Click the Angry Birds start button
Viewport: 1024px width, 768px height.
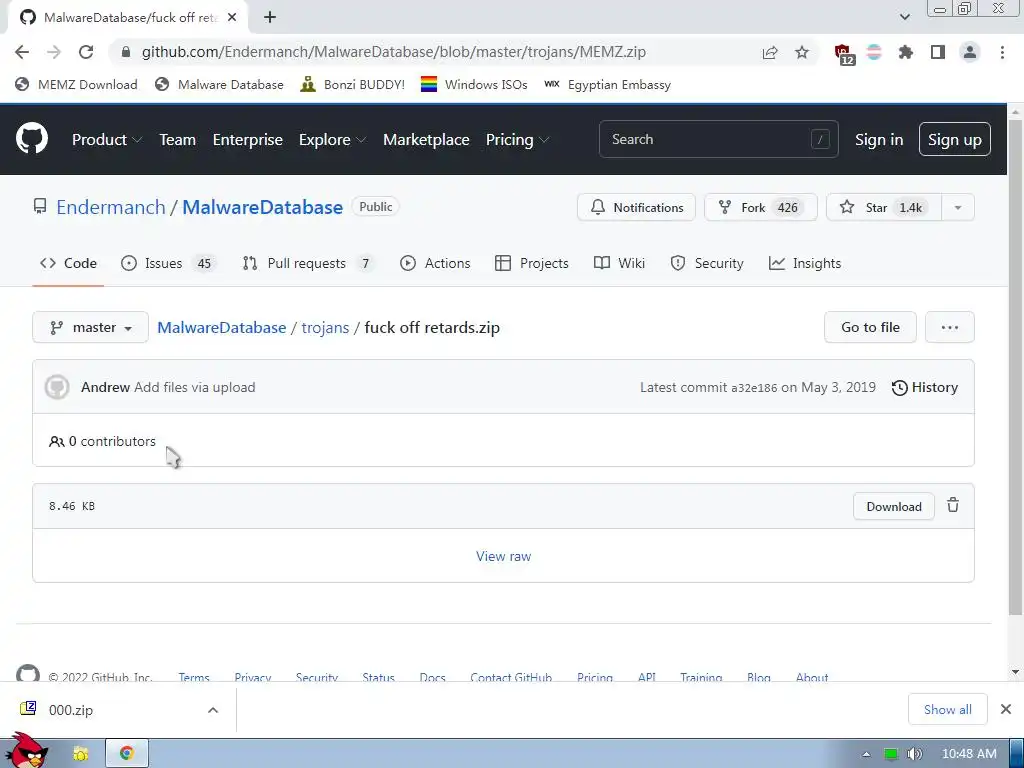pyautogui.click(x=26, y=751)
